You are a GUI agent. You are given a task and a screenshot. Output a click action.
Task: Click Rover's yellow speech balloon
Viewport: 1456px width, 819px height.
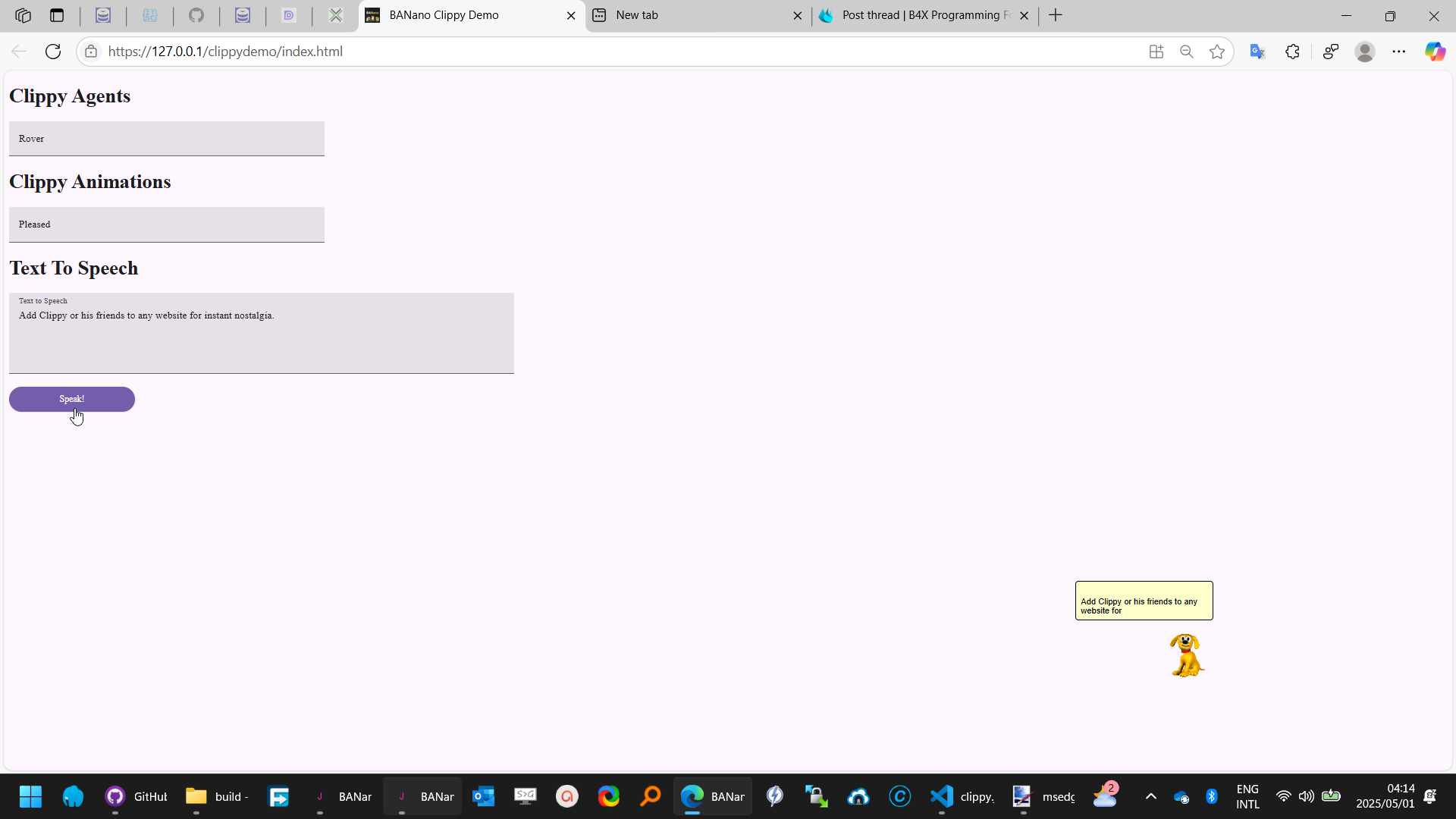point(1144,601)
